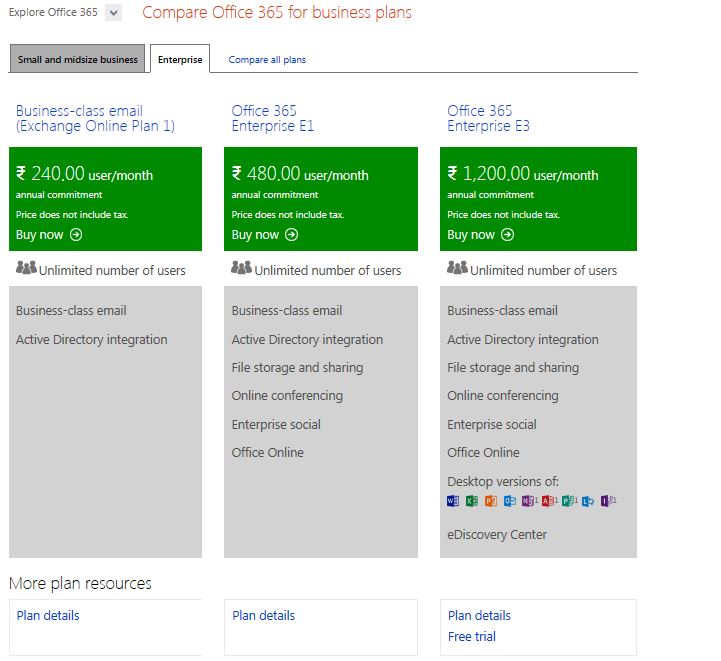Open the Office 365 Enterprise E3 heading link

click(488, 118)
